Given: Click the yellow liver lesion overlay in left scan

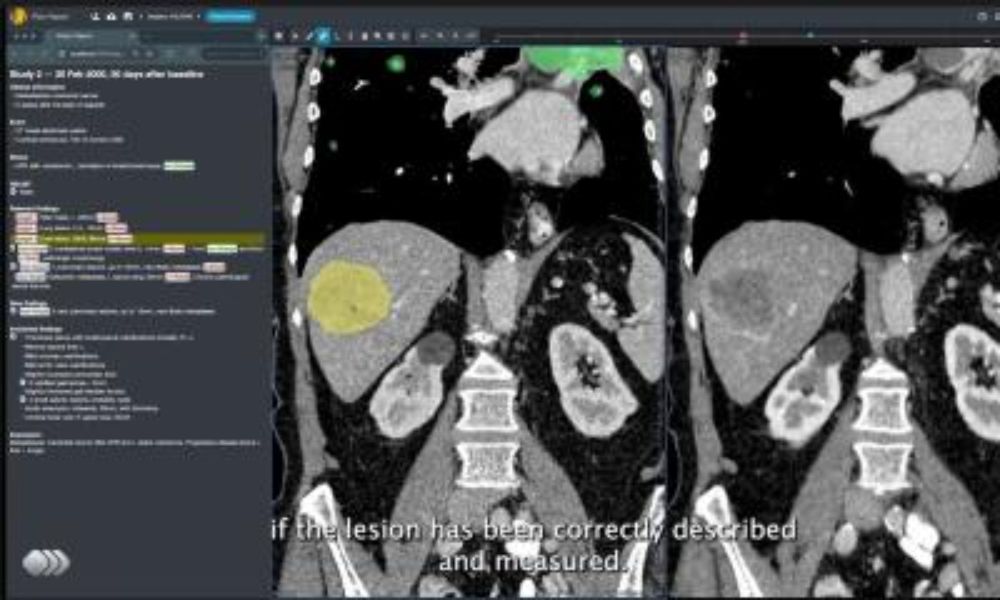Looking at the screenshot, I should click(x=349, y=297).
